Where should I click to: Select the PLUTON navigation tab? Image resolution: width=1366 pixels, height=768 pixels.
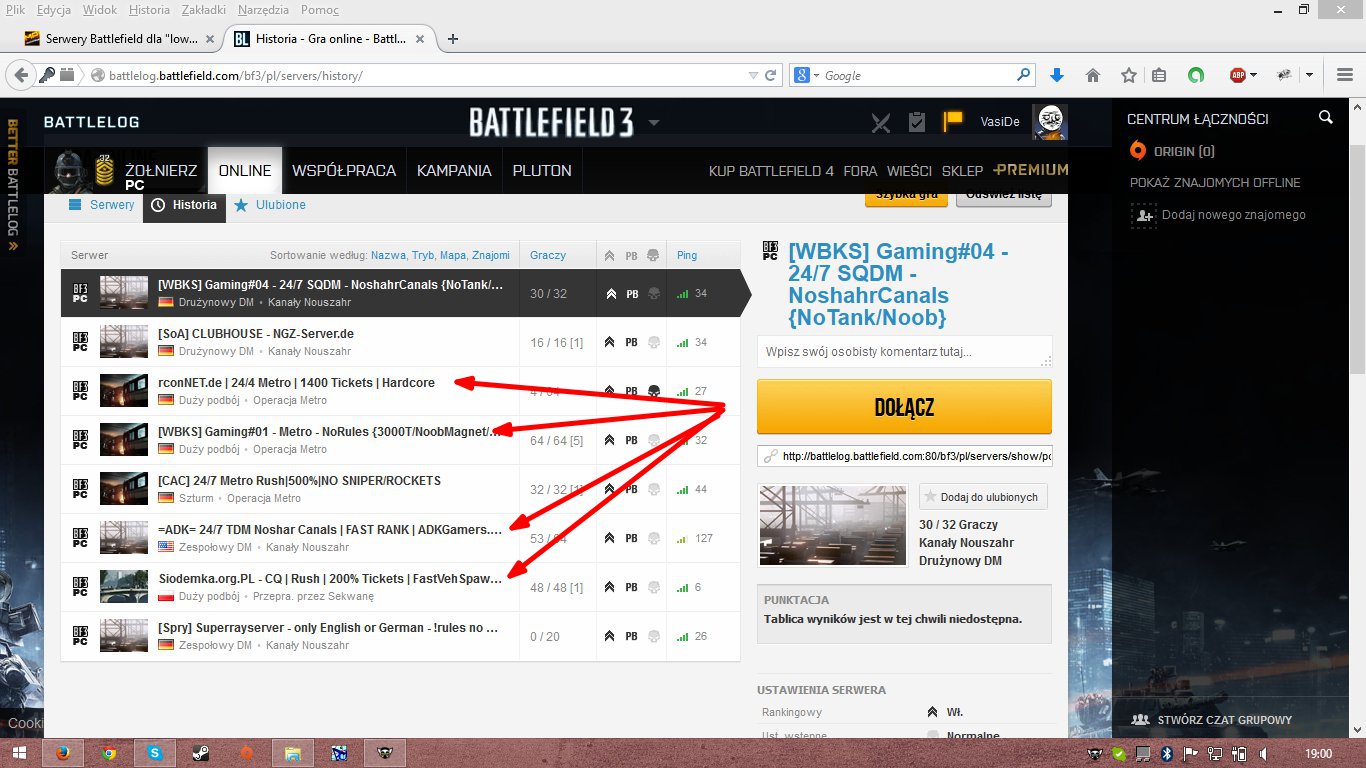tap(542, 171)
